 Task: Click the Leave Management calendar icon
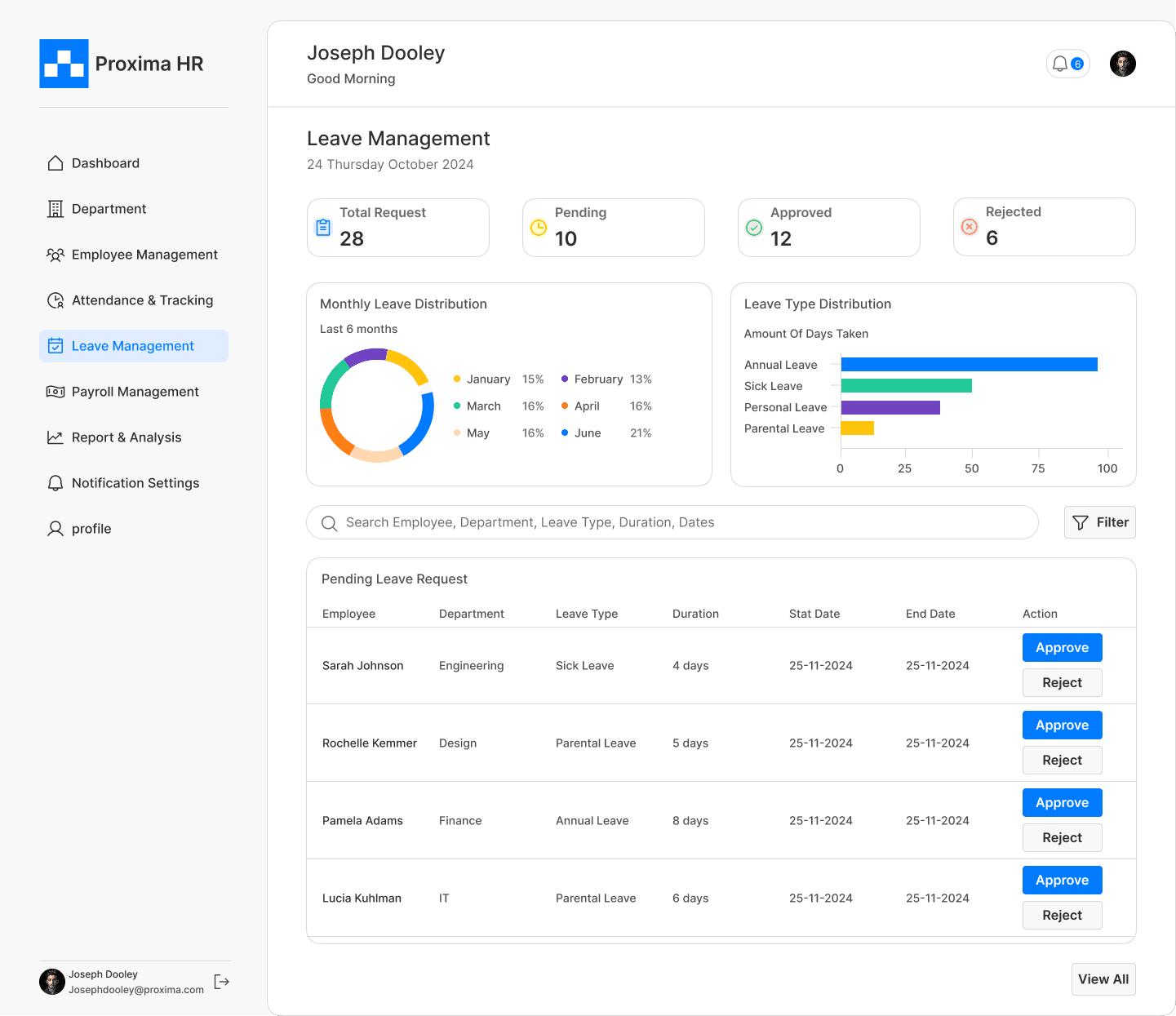(55, 346)
